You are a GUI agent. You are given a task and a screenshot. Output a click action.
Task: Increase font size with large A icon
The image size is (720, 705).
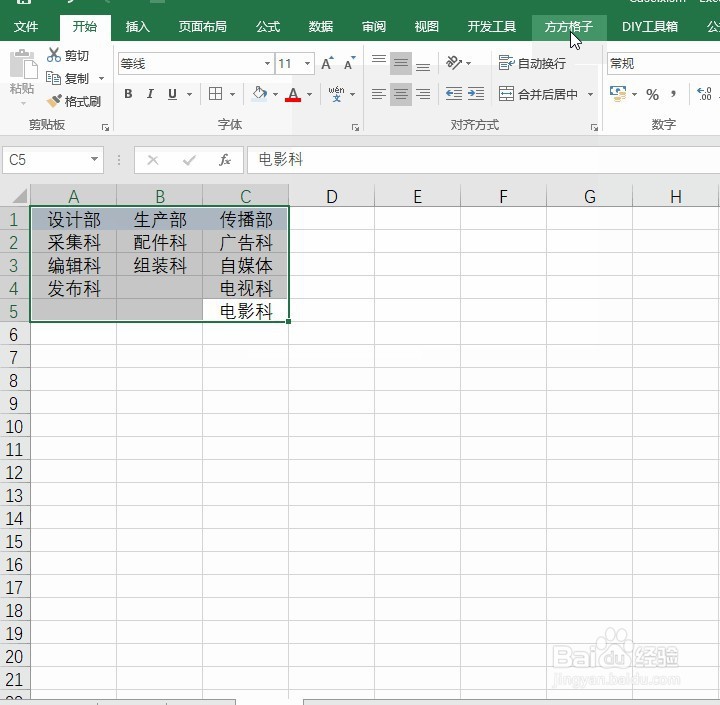coord(327,63)
